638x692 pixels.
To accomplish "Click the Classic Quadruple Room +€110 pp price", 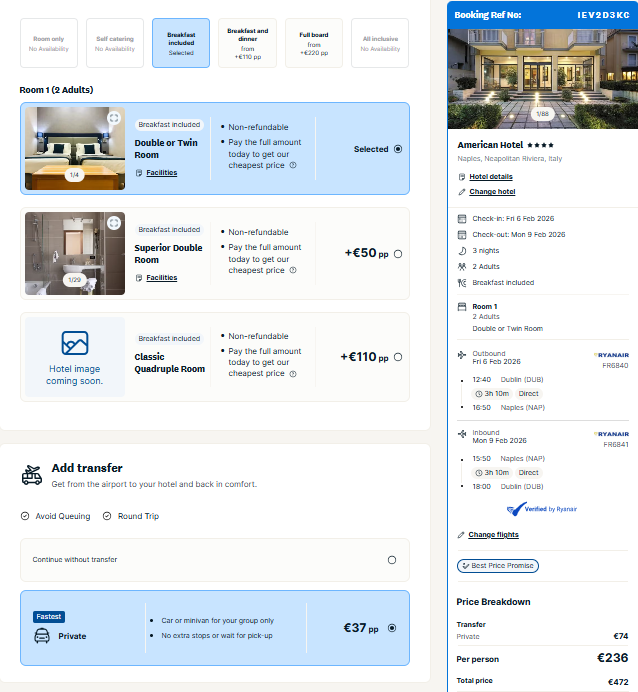I will [x=364, y=357].
